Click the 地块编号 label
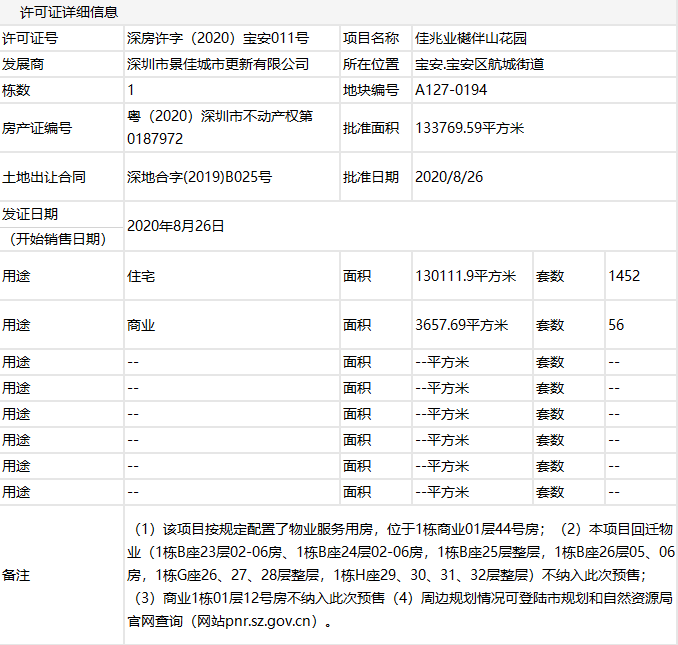The height and width of the screenshot is (645, 678). click(371, 90)
